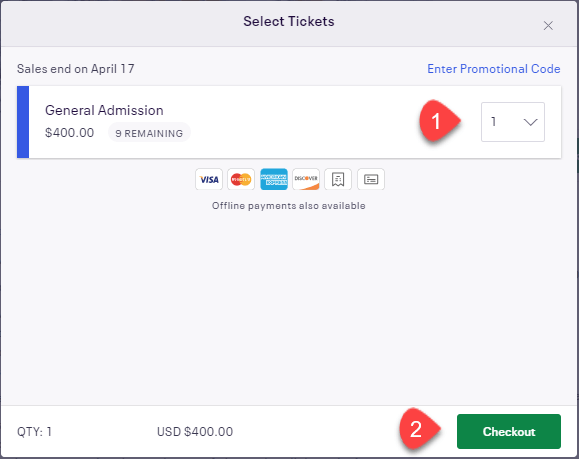
Task: Click Enter Promotional Code link
Action: pyautogui.click(x=494, y=69)
